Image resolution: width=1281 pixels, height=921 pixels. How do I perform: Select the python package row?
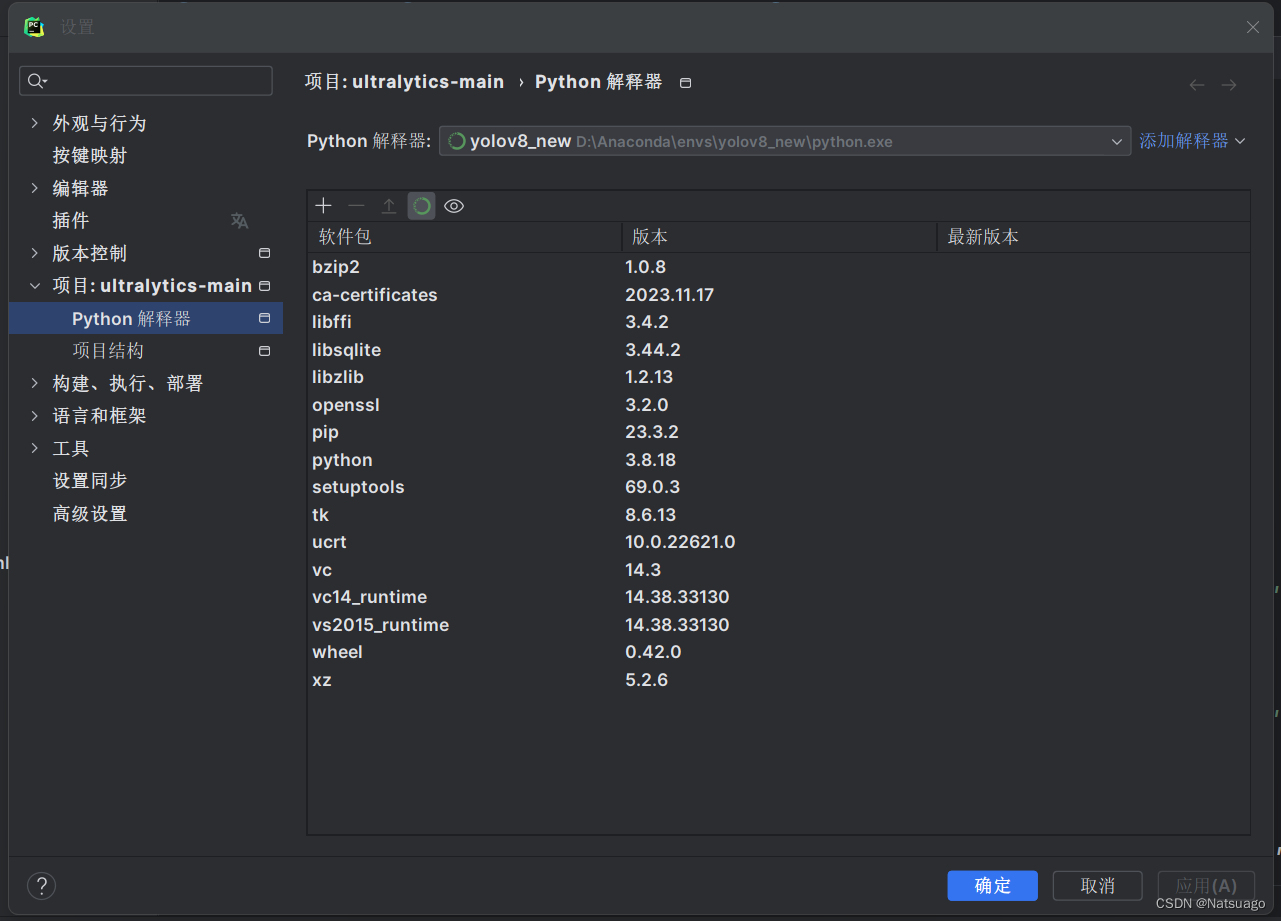point(779,460)
